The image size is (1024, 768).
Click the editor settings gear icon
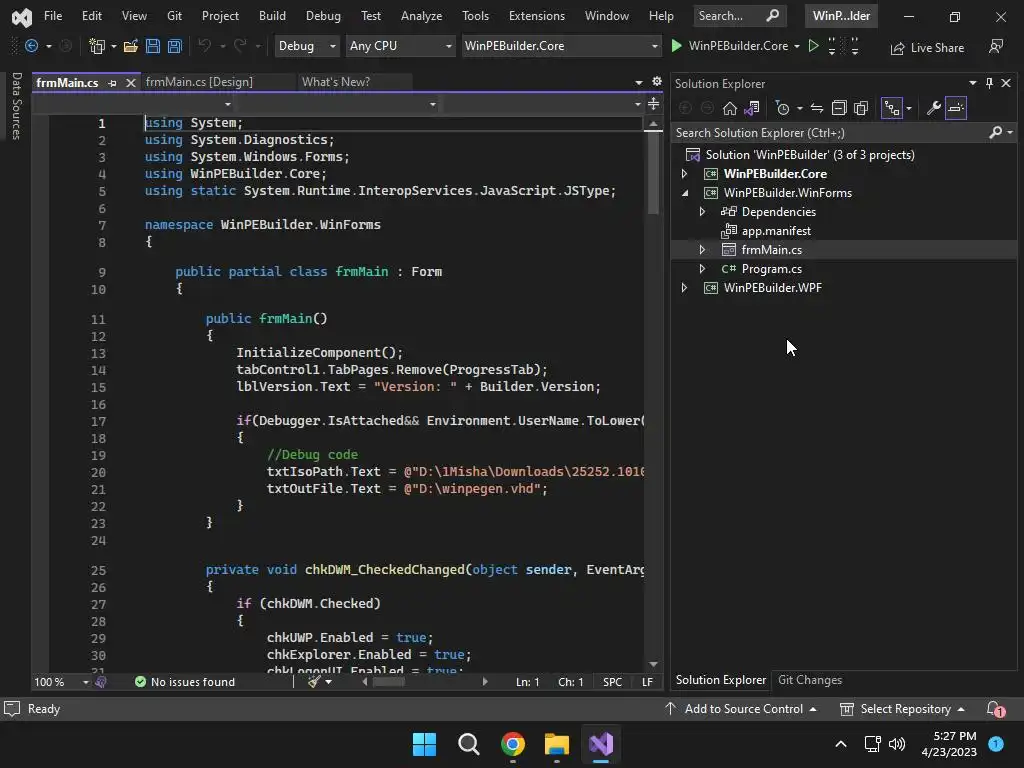[x=657, y=81]
